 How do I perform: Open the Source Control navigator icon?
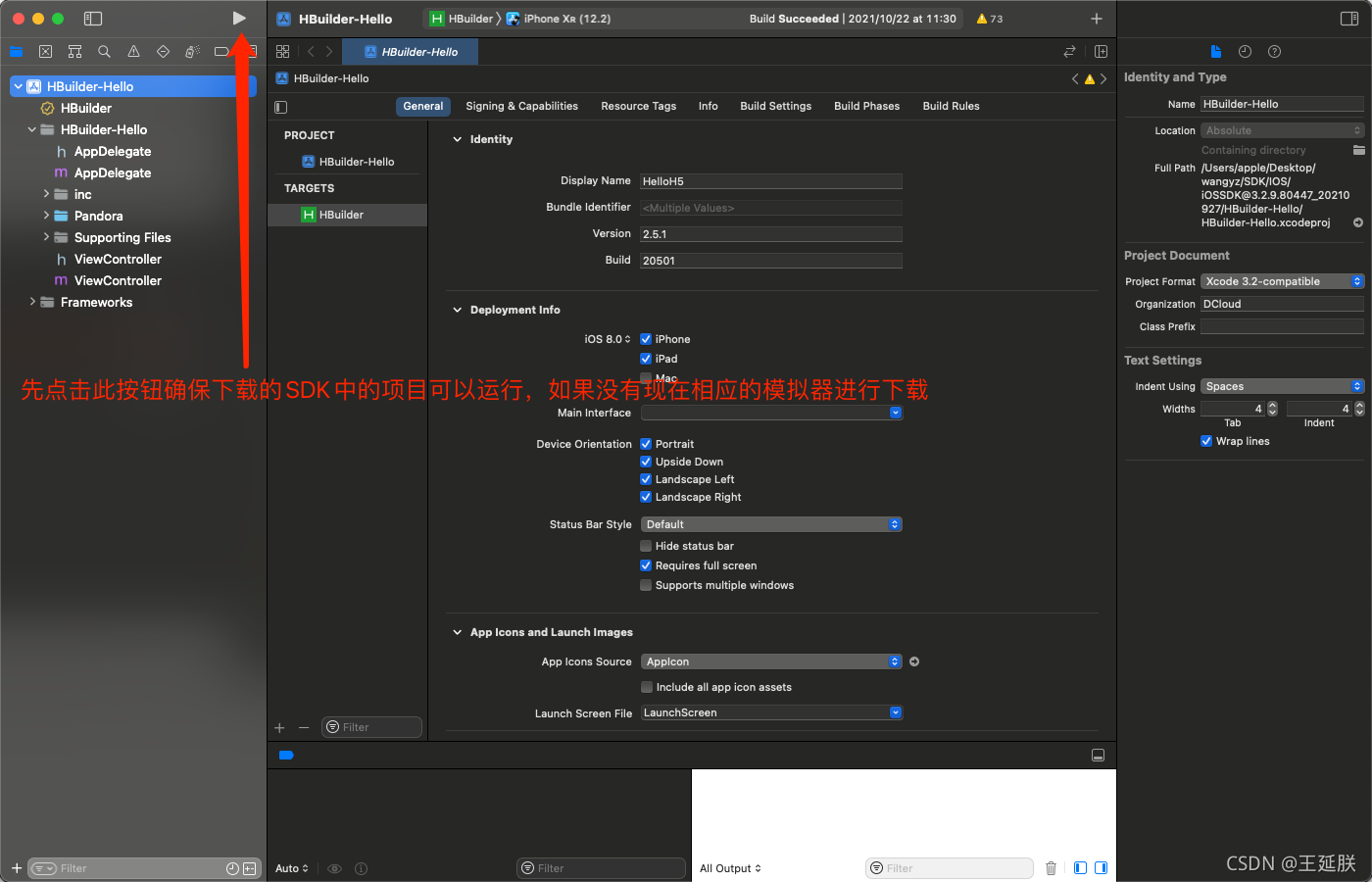point(45,51)
